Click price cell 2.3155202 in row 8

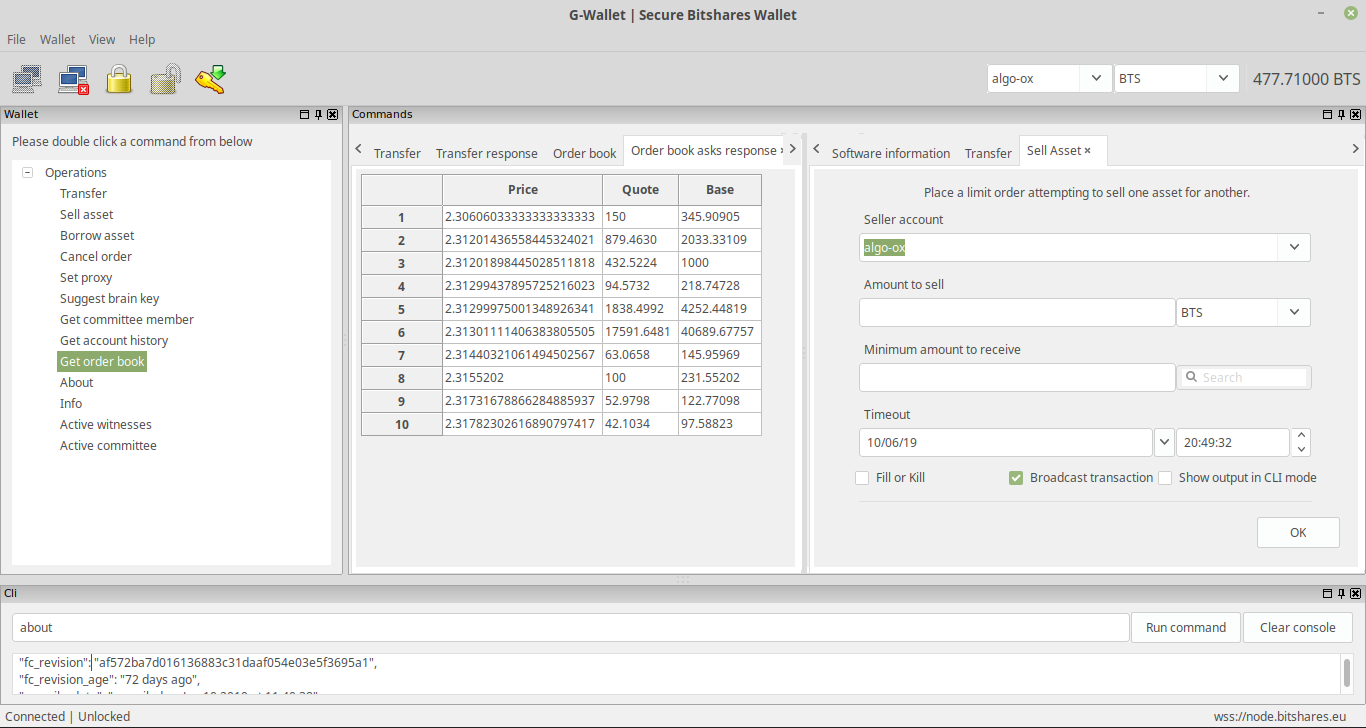point(522,377)
